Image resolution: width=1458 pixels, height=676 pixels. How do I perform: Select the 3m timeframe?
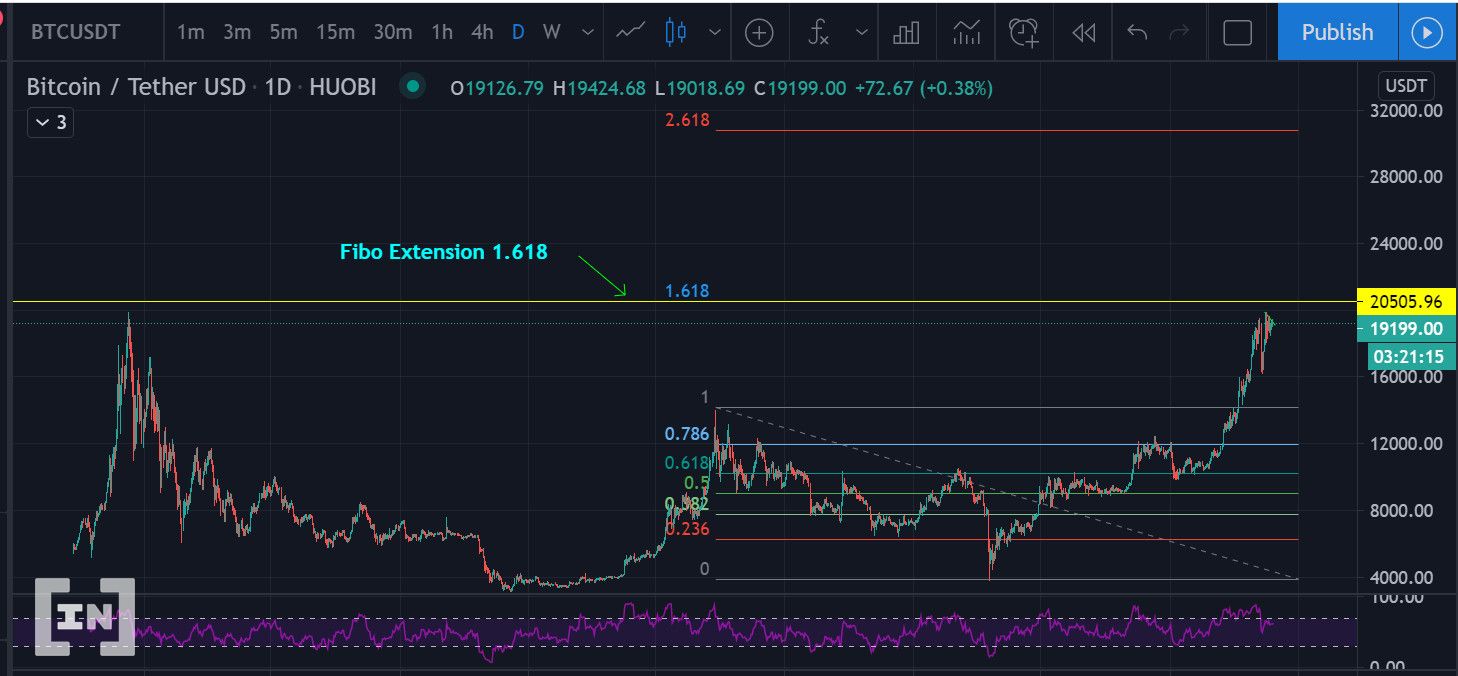[x=237, y=32]
